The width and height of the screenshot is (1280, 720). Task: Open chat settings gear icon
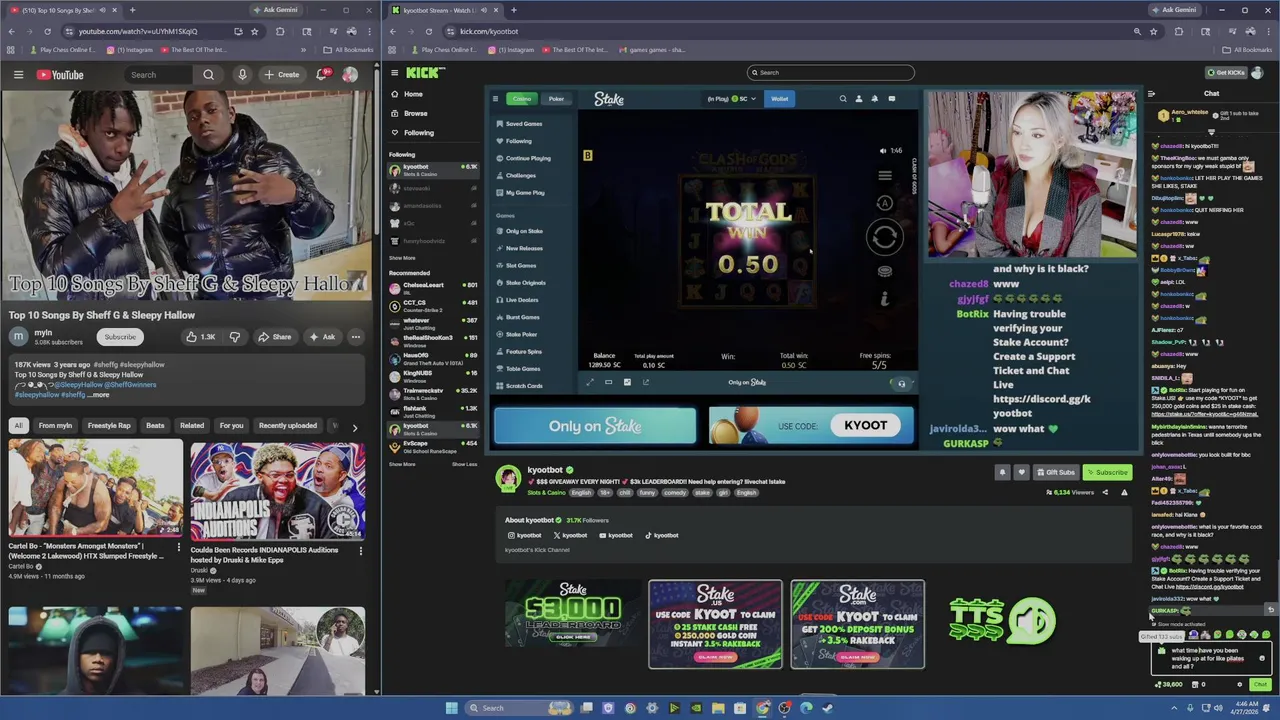click(1240, 685)
